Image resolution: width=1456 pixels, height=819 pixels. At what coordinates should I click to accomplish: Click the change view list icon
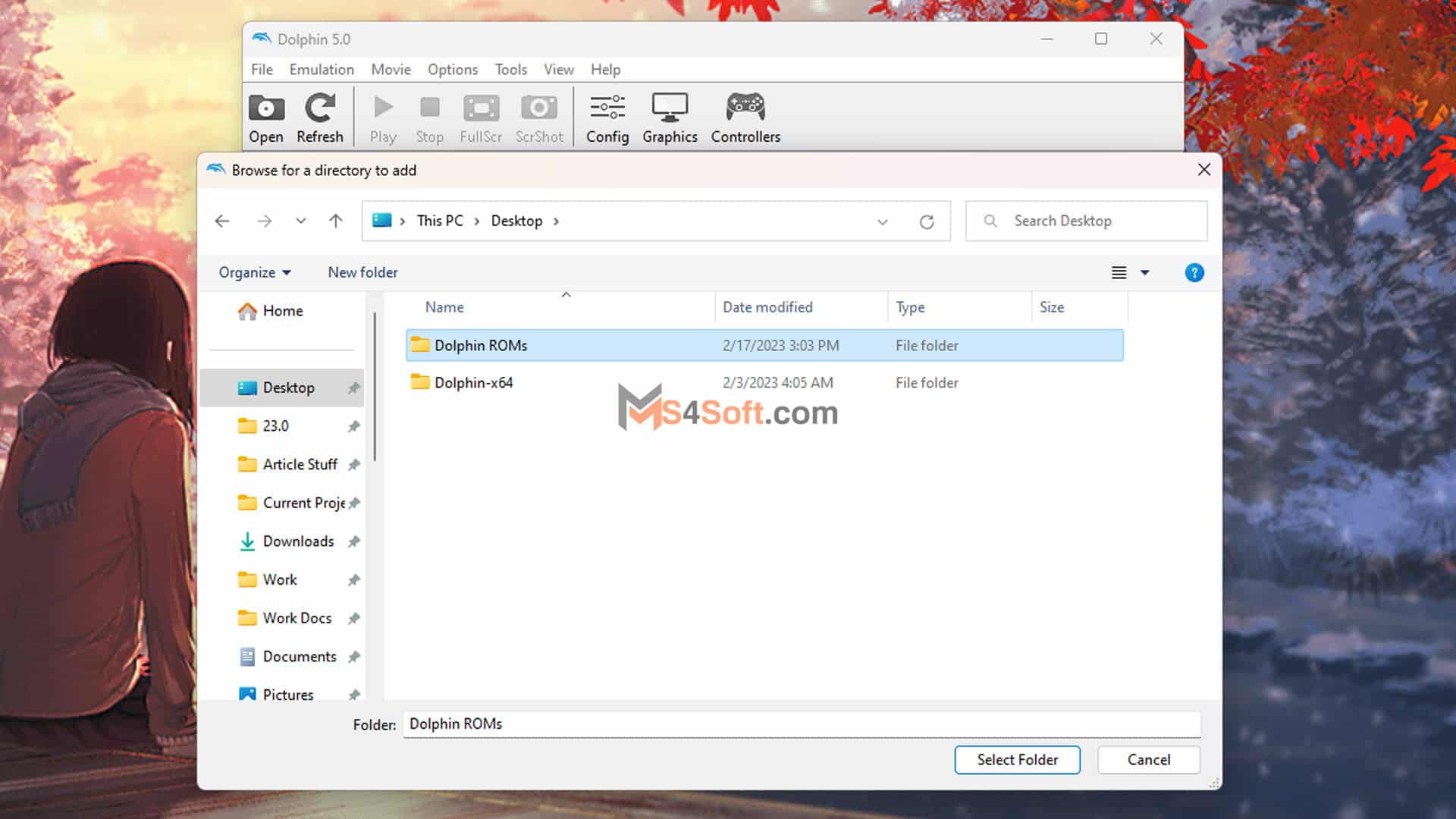point(1119,272)
